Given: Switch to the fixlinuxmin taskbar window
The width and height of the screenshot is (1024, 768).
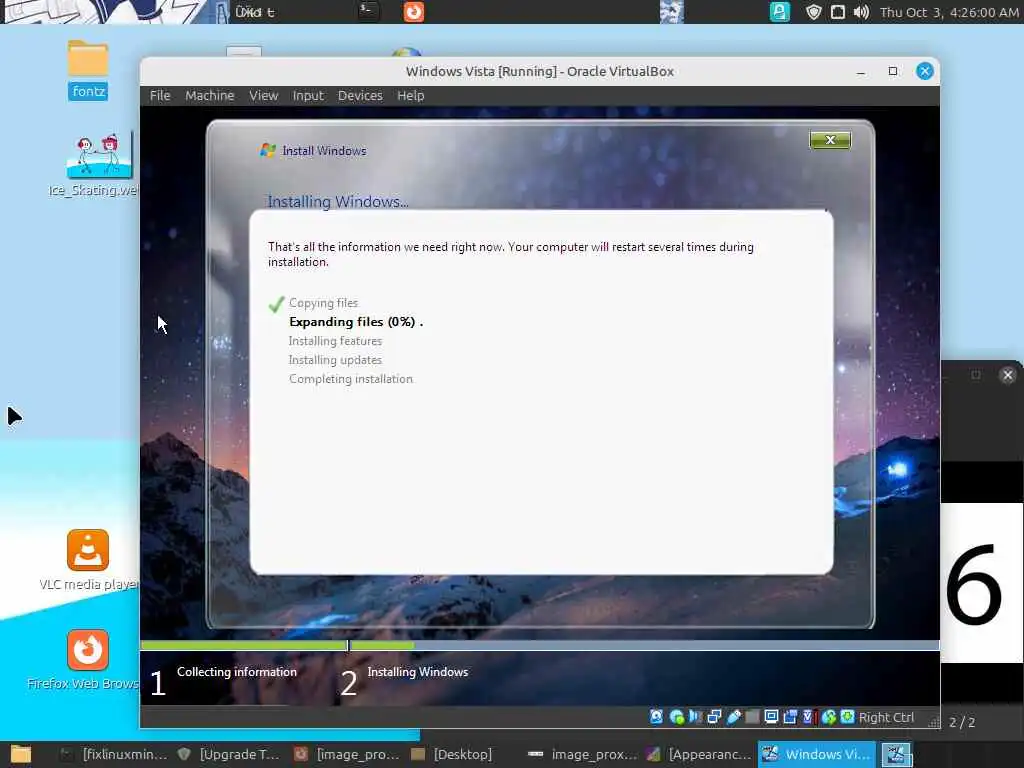Looking at the screenshot, I should [114, 754].
